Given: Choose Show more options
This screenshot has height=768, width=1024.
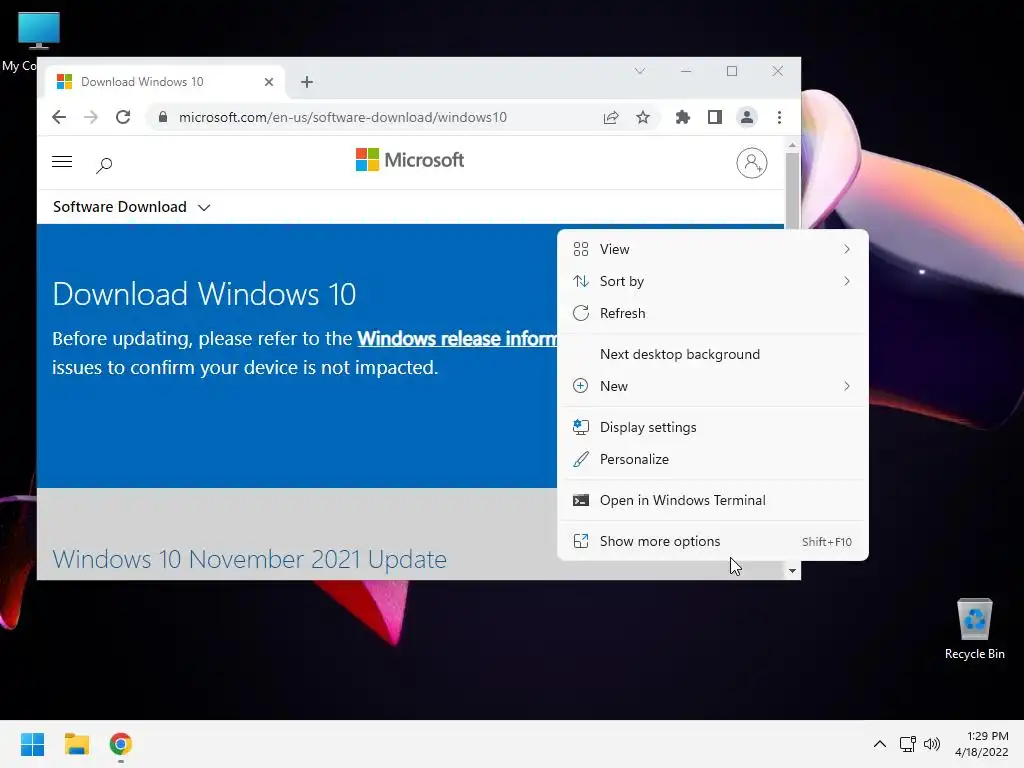Looking at the screenshot, I should click(x=712, y=541).
